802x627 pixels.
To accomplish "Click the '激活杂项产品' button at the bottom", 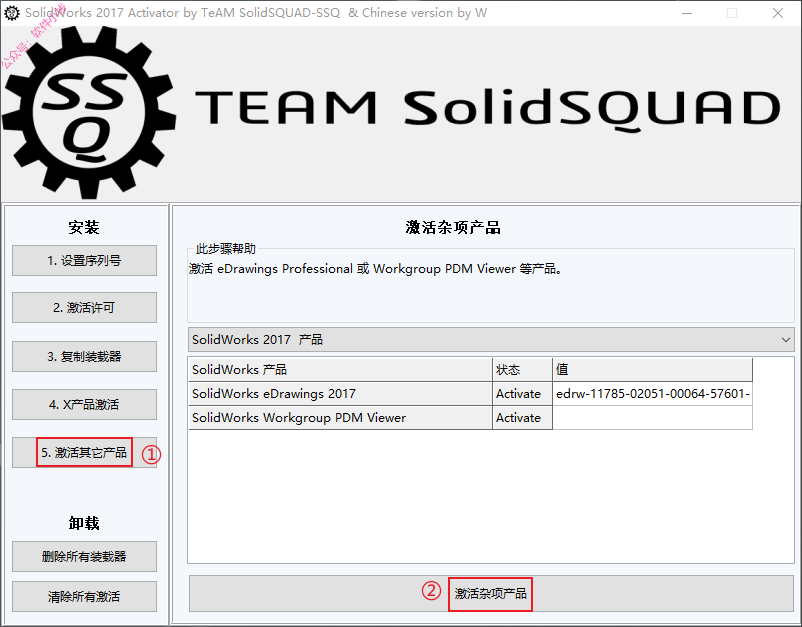I will point(491,593).
